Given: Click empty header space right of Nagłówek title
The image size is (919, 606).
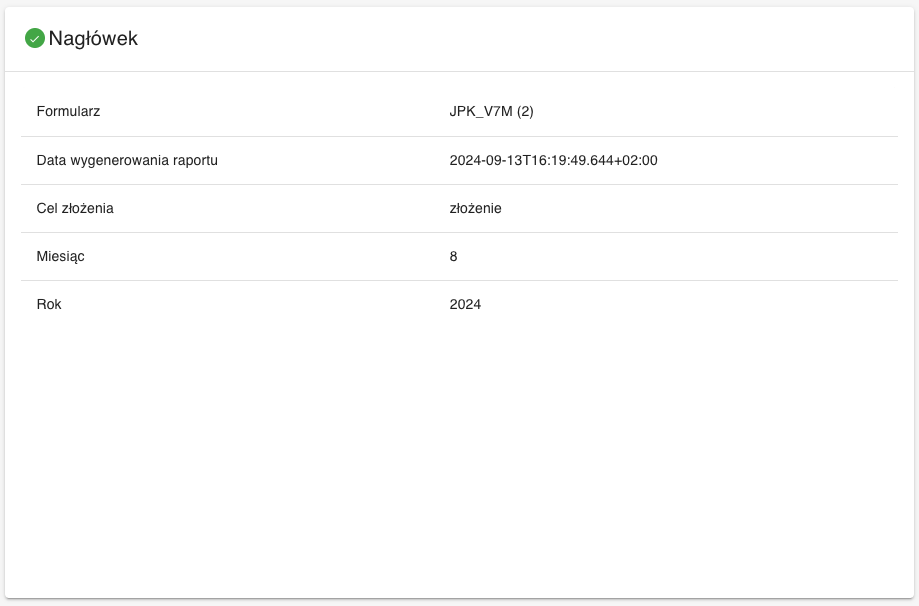Looking at the screenshot, I should (500, 39).
